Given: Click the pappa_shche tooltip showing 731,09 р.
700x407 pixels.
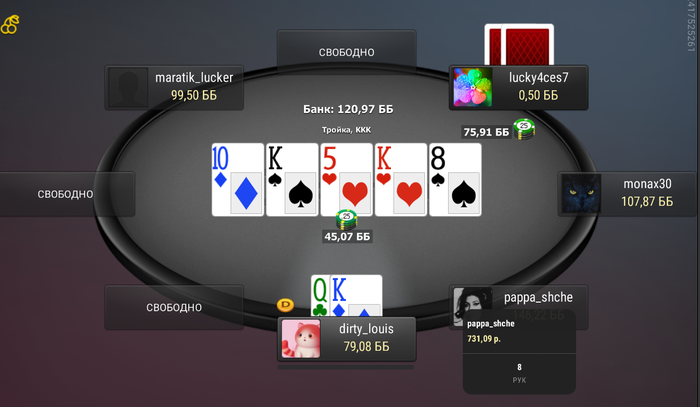Looking at the screenshot, I should tap(519, 351).
